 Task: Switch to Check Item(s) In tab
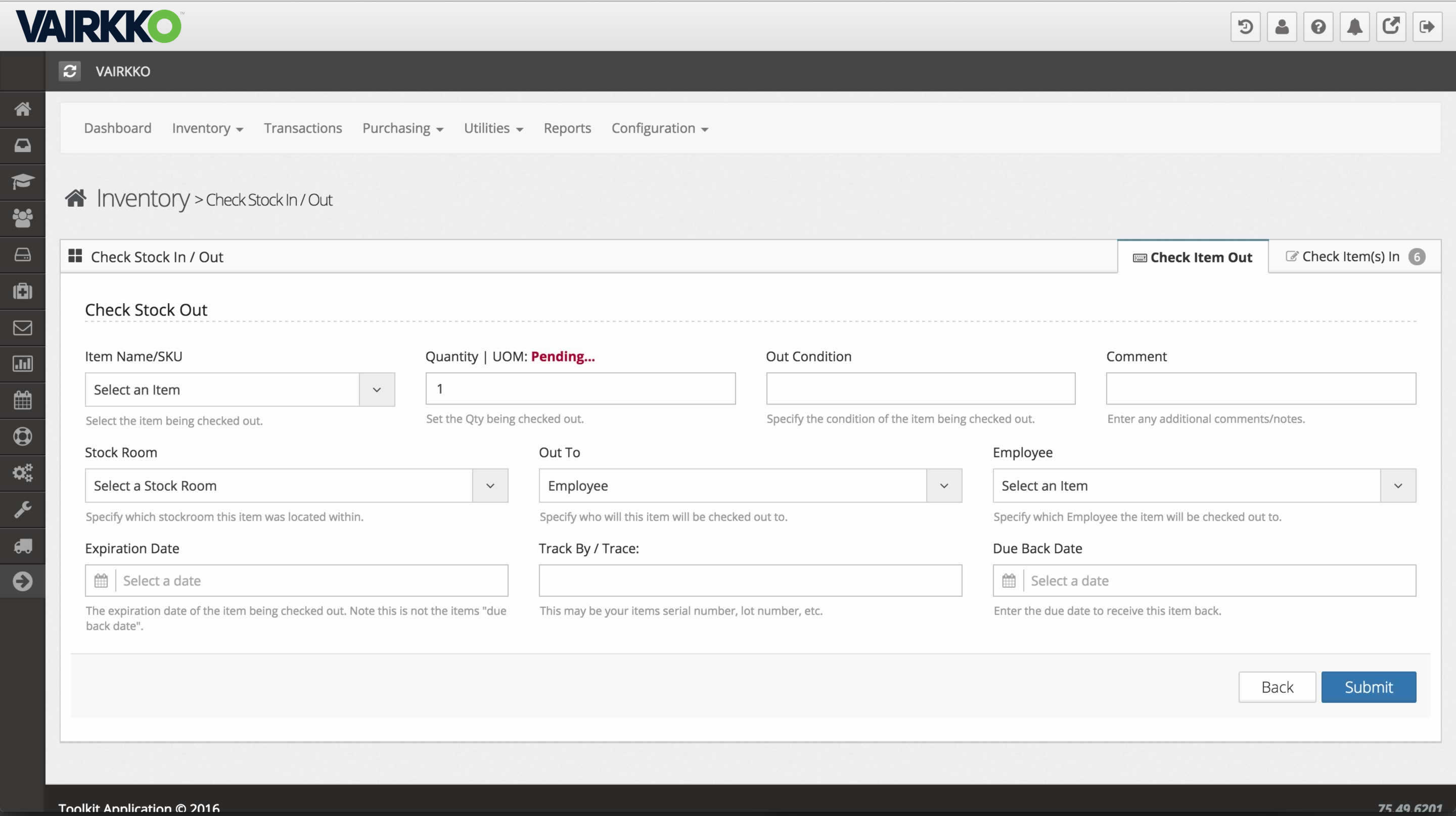(x=1354, y=257)
